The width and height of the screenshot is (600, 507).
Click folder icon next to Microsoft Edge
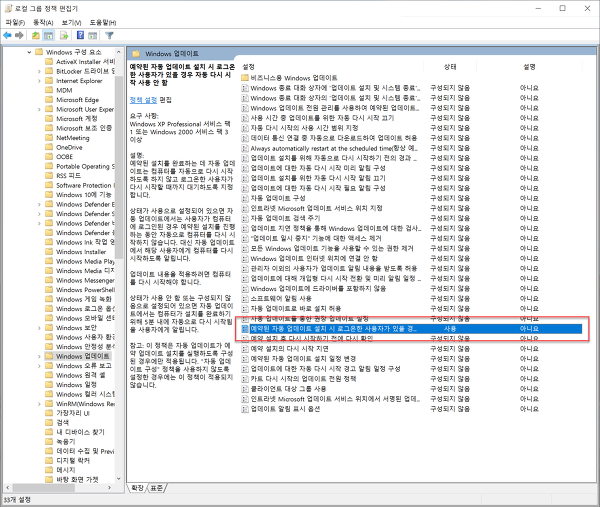coord(49,100)
